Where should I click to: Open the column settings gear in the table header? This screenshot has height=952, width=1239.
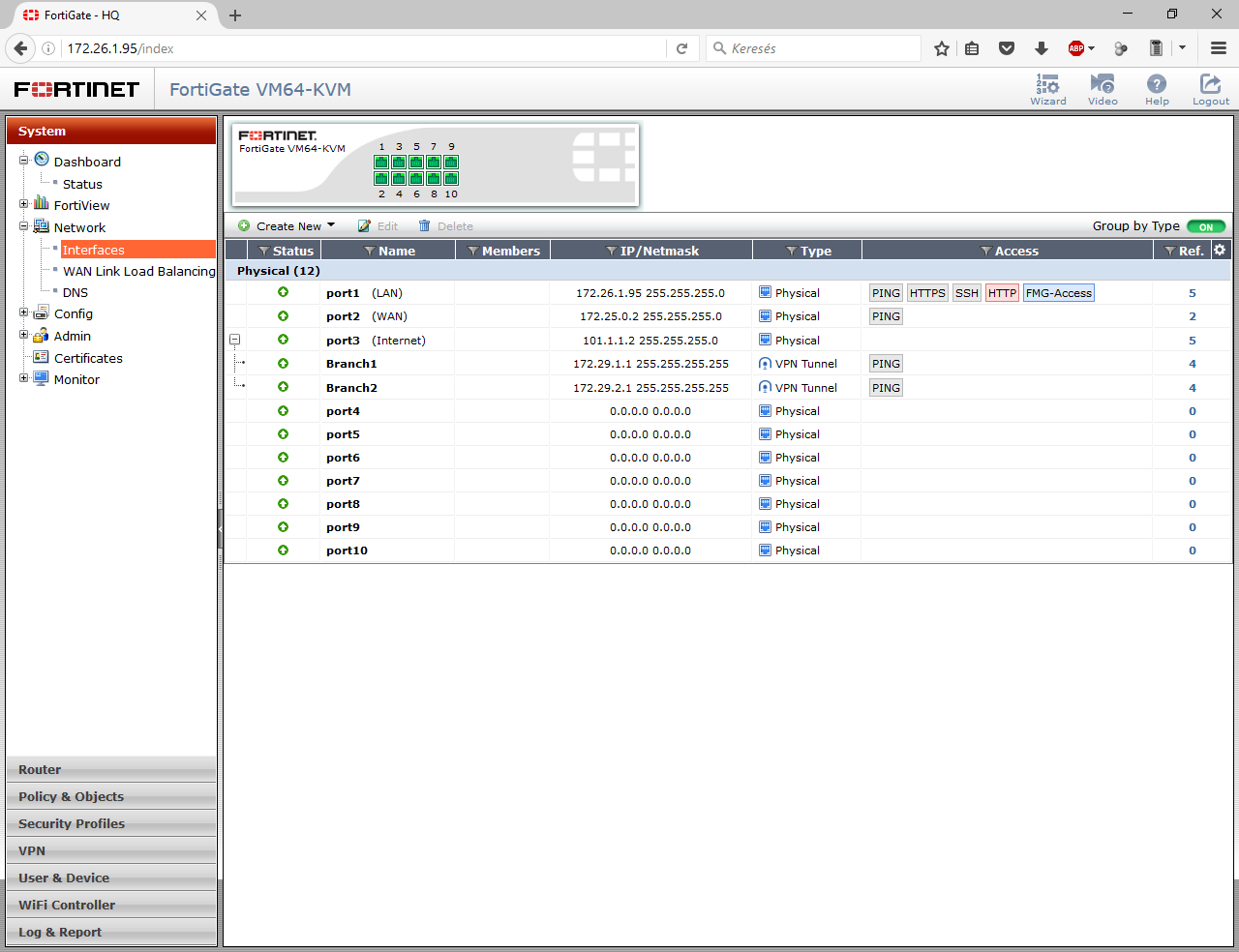point(1219,250)
